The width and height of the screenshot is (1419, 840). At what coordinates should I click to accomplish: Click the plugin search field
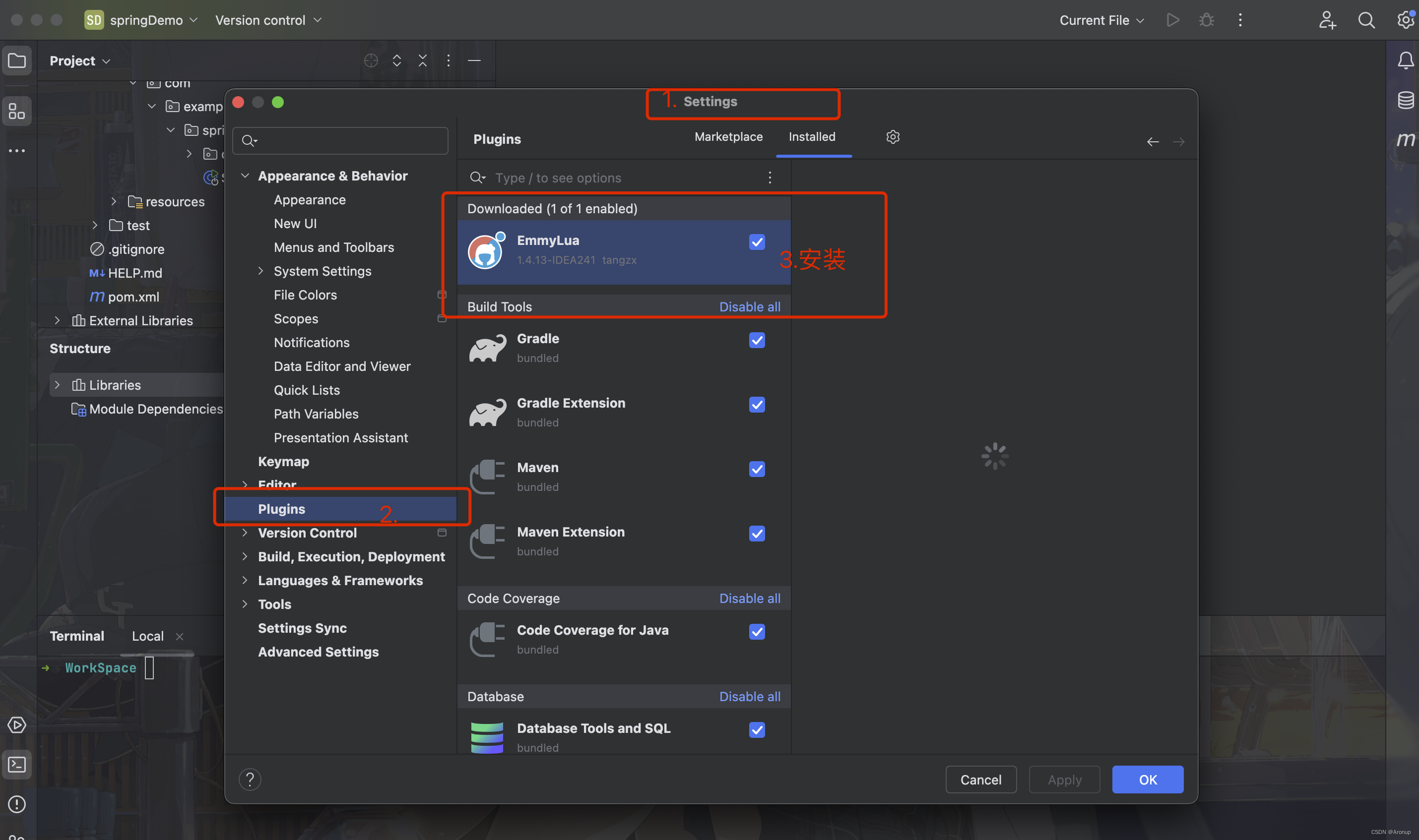[x=614, y=178]
